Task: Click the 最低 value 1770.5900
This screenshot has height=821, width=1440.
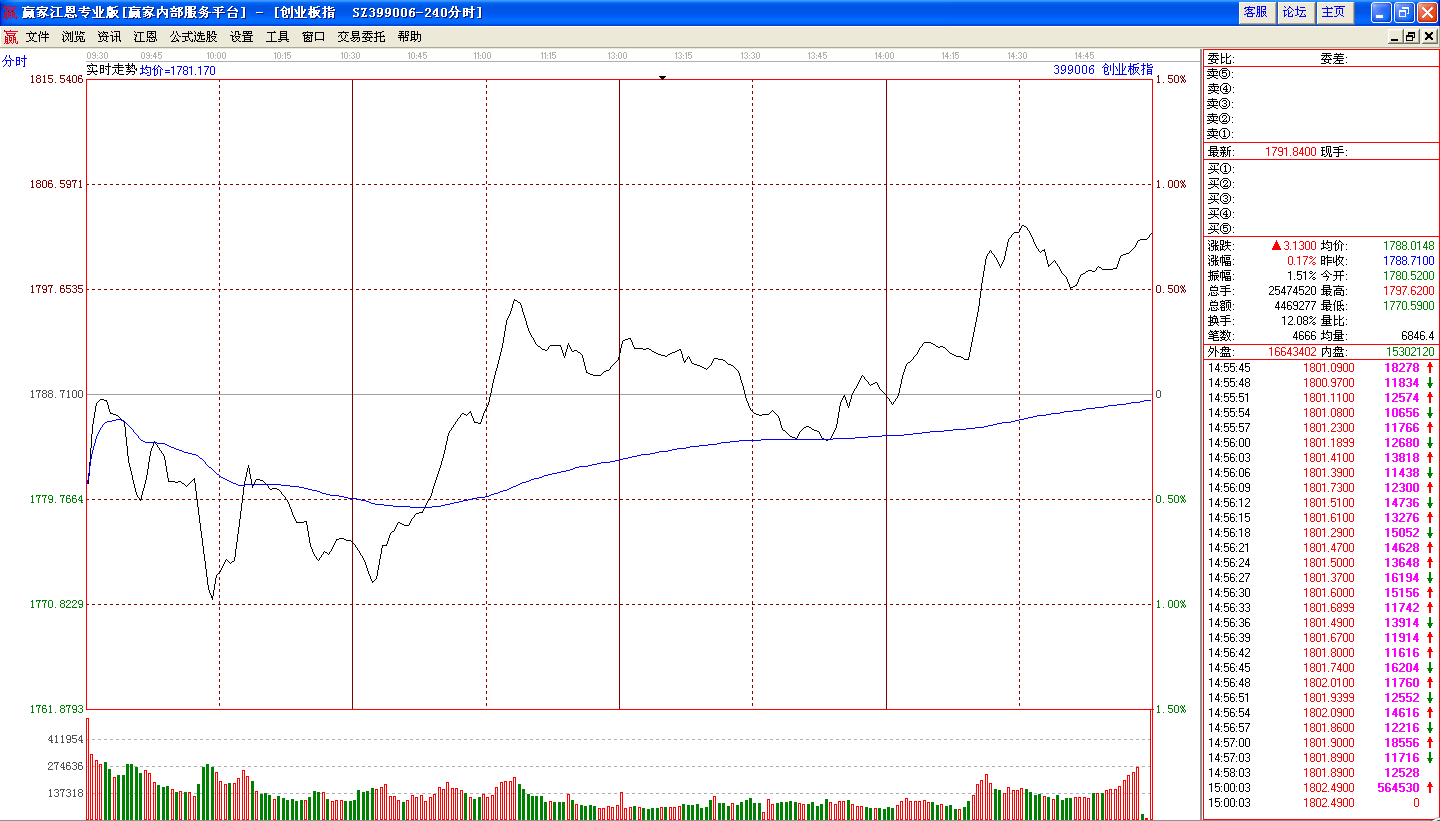Action: point(1409,305)
